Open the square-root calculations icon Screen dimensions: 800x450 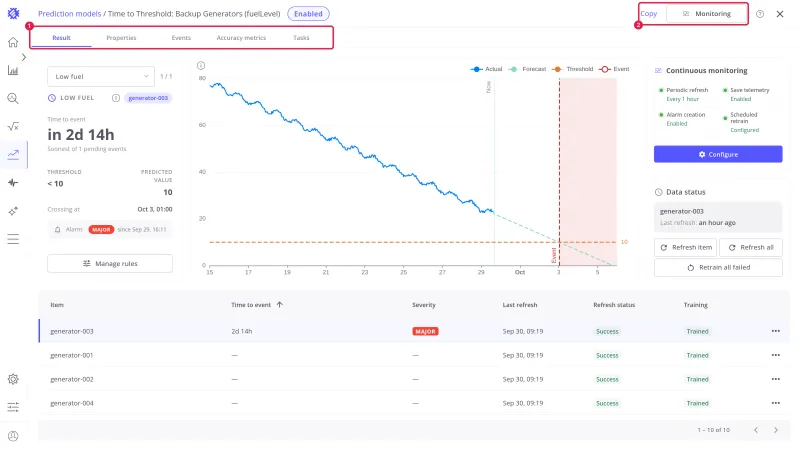tap(13, 127)
